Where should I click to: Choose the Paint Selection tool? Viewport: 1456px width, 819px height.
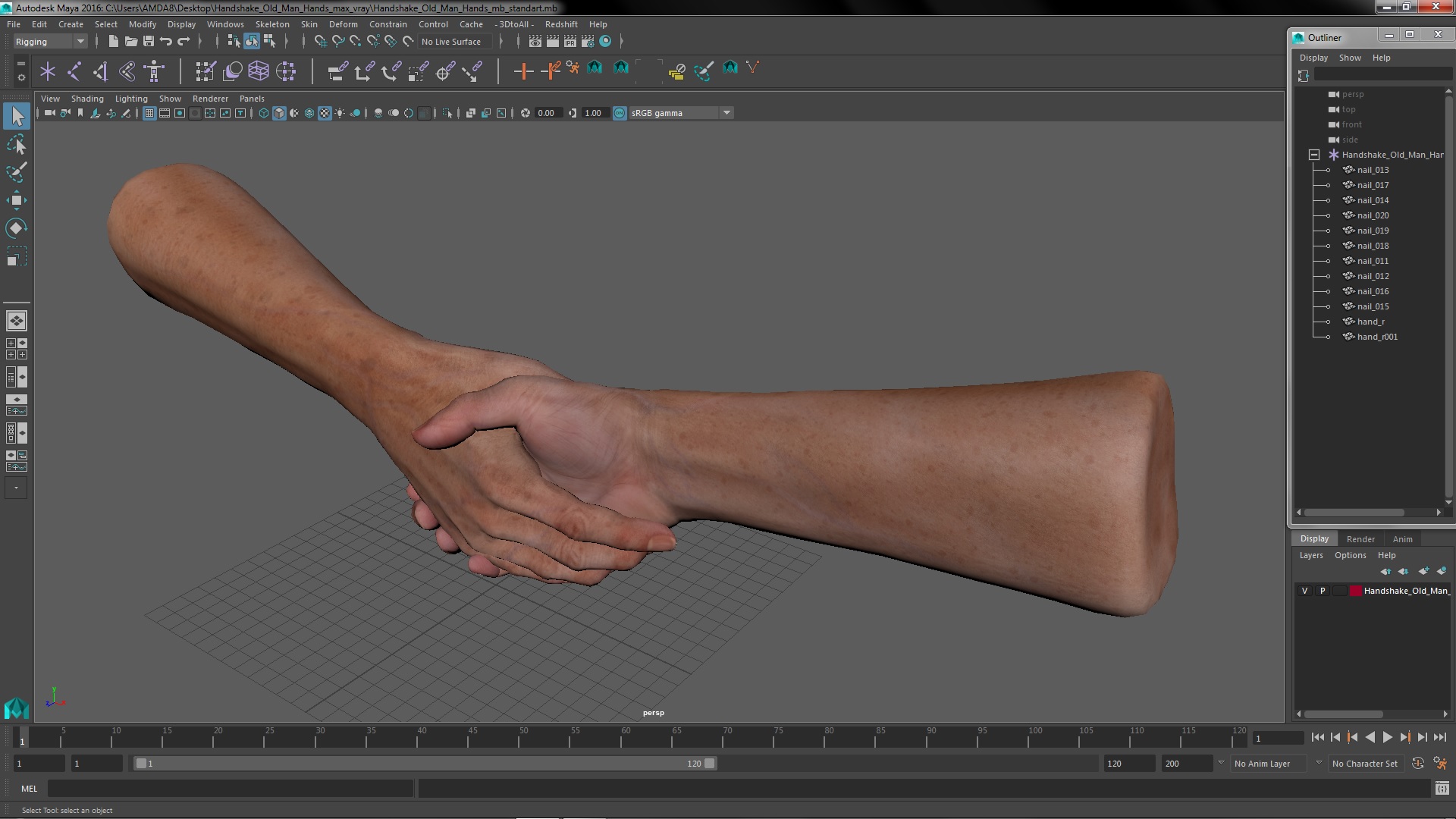pyautogui.click(x=17, y=172)
